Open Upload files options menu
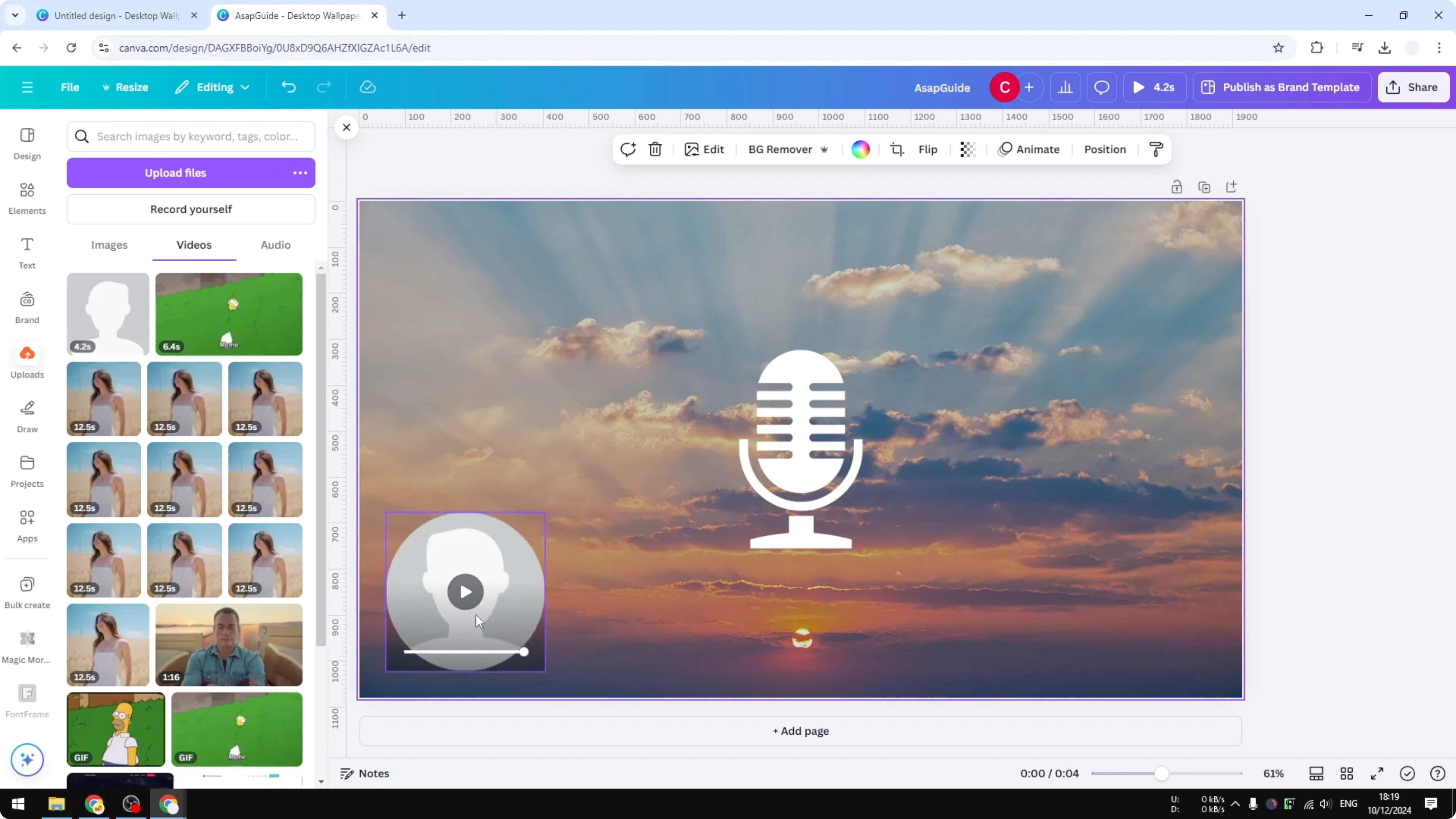Image resolution: width=1456 pixels, height=819 pixels. click(x=300, y=173)
